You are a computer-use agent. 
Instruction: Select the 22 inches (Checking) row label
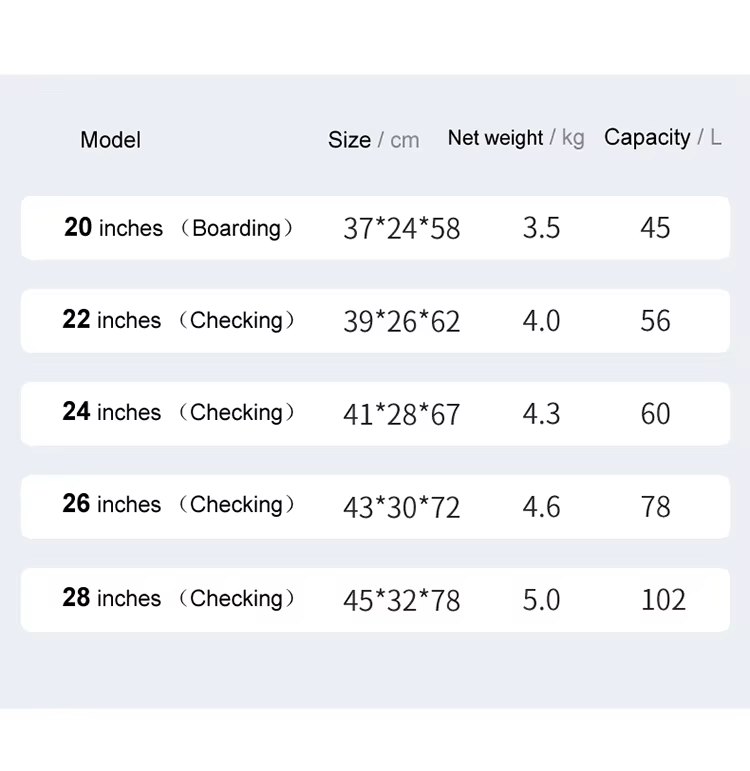click(178, 320)
